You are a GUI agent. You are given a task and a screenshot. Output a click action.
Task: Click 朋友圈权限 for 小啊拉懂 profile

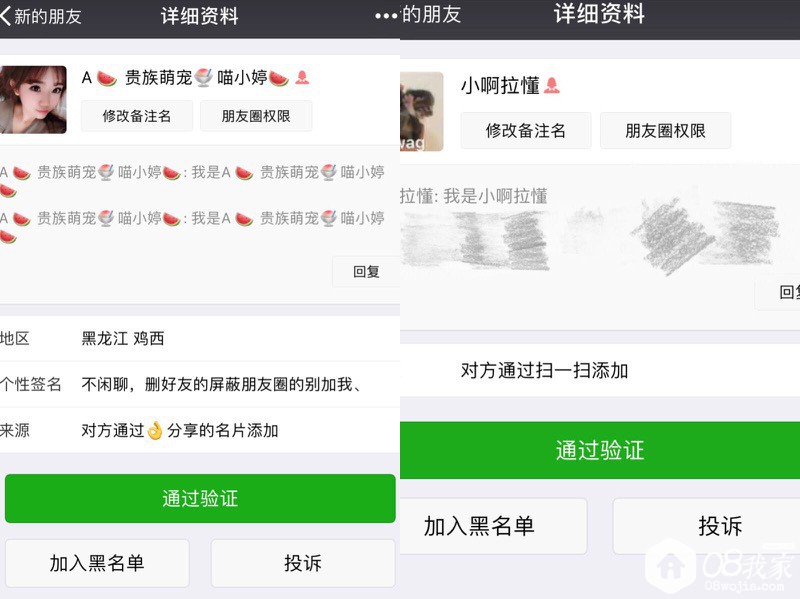click(x=665, y=131)
